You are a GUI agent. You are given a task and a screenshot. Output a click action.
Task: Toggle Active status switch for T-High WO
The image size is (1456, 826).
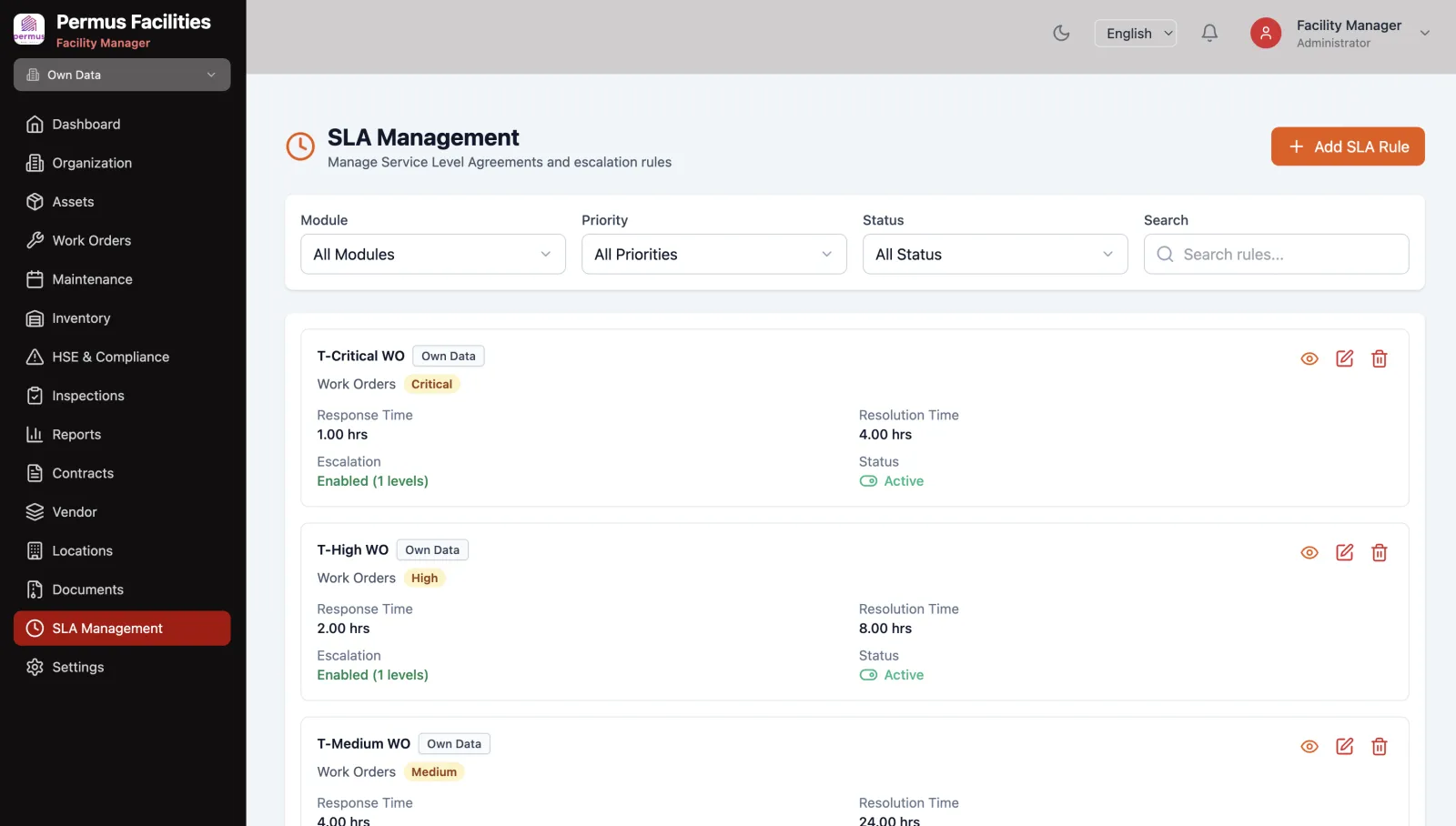tap(868, 675)
